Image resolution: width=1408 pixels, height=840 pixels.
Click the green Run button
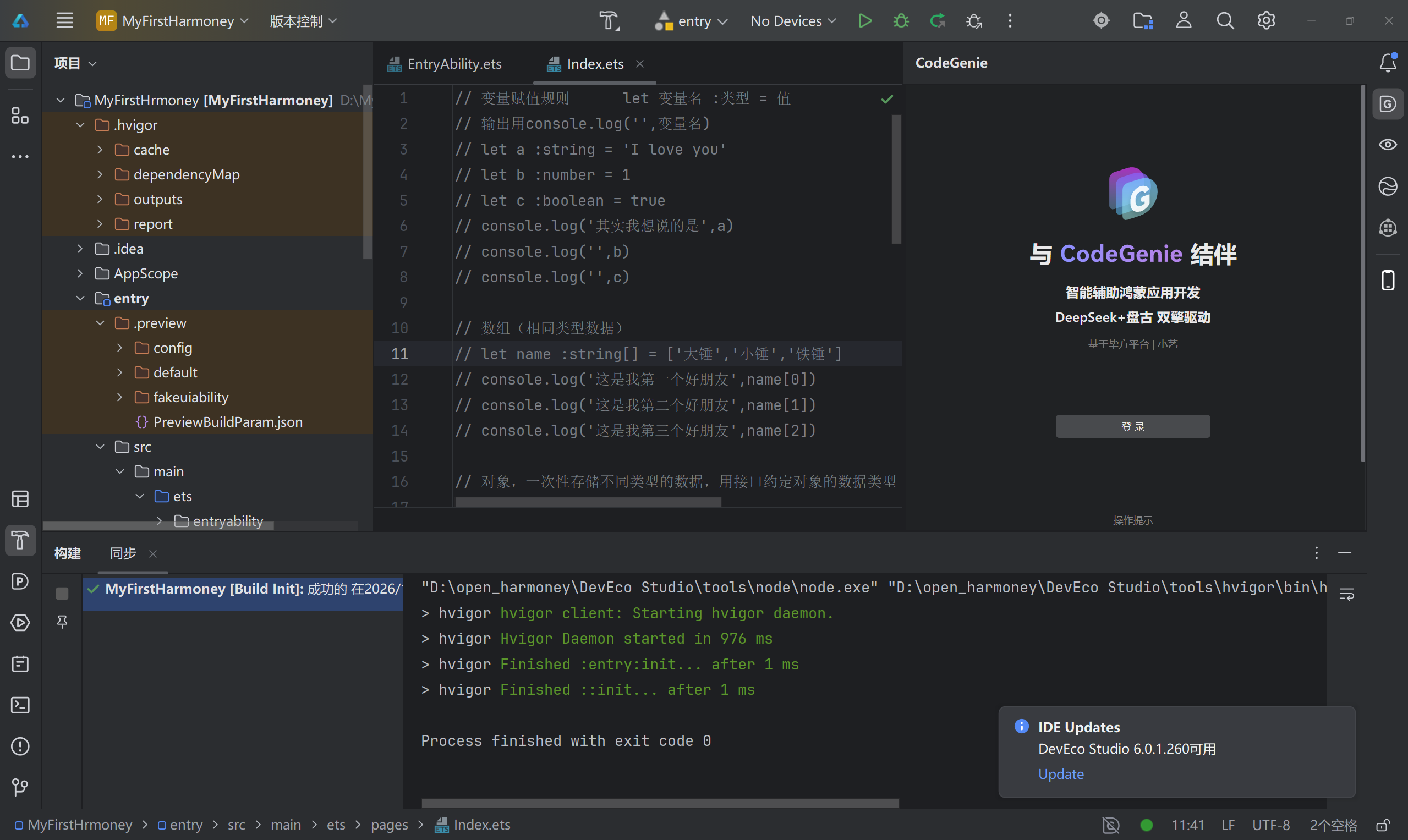tap(864, 21)
